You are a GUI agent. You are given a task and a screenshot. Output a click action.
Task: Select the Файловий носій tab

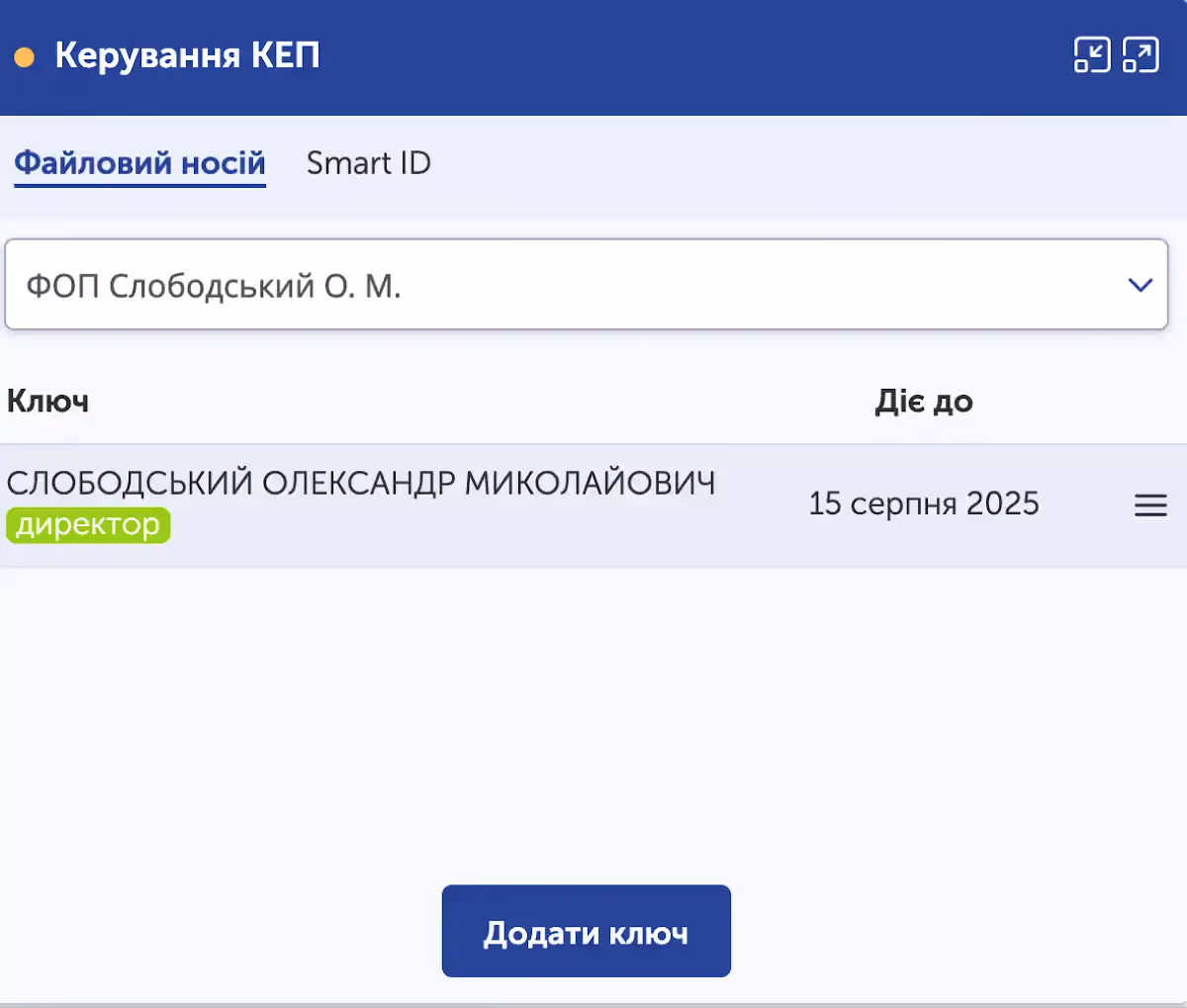pos(138,163)
